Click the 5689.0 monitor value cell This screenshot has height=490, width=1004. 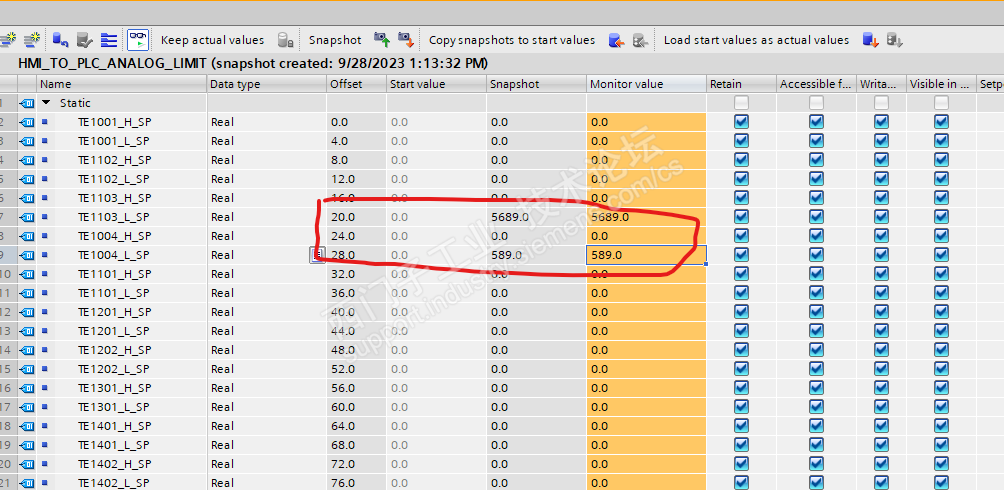pyautogui.click(x=647, y=216)
